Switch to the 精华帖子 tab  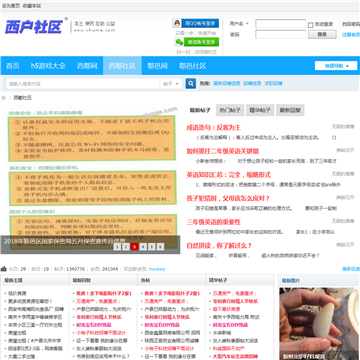click(260, 110)
